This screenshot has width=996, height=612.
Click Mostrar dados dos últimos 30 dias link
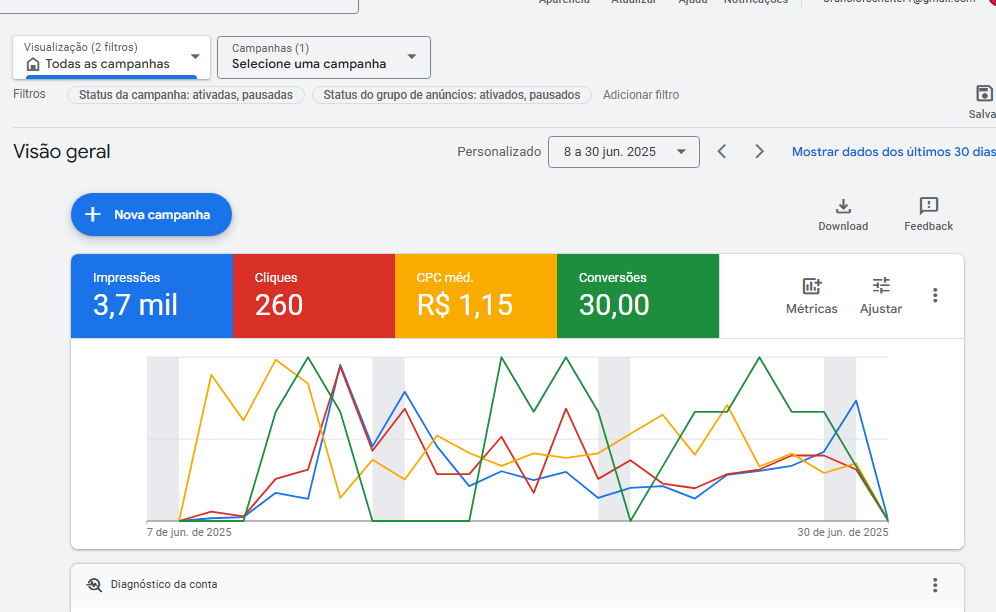coord(893,152)
